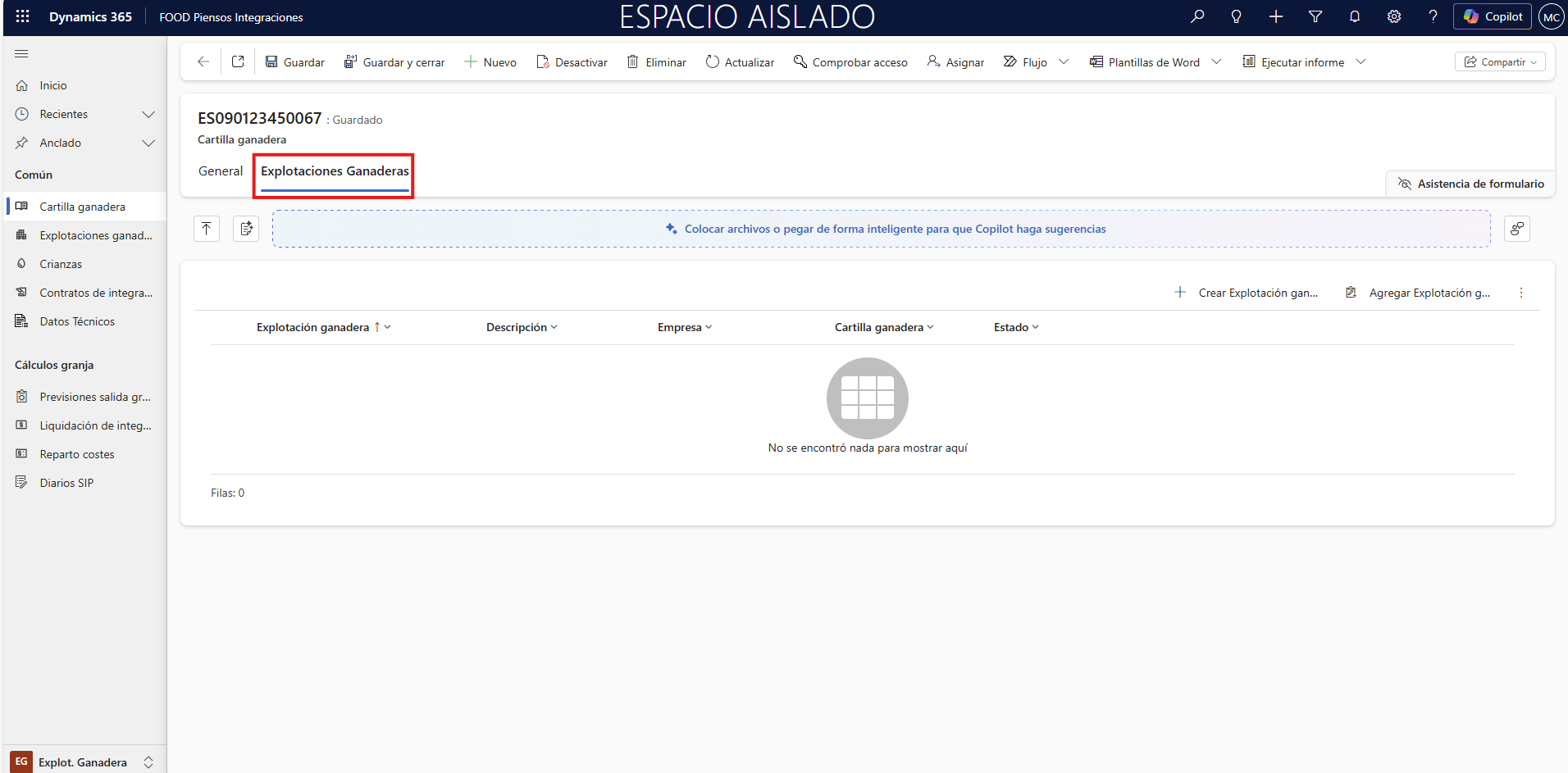The image size is (1568, 773).
Task: Click the upload arrow icon beside Copilot area
Action: [x=207, y=229]
